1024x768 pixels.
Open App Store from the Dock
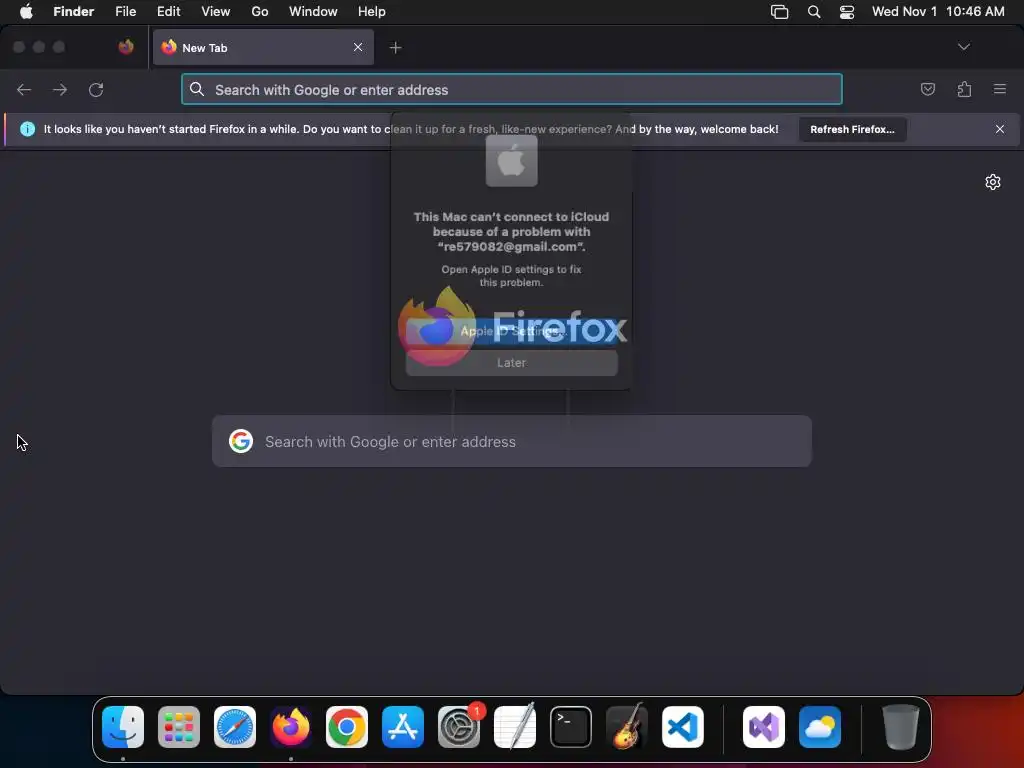pyautogui.click(x=403, y=727)
